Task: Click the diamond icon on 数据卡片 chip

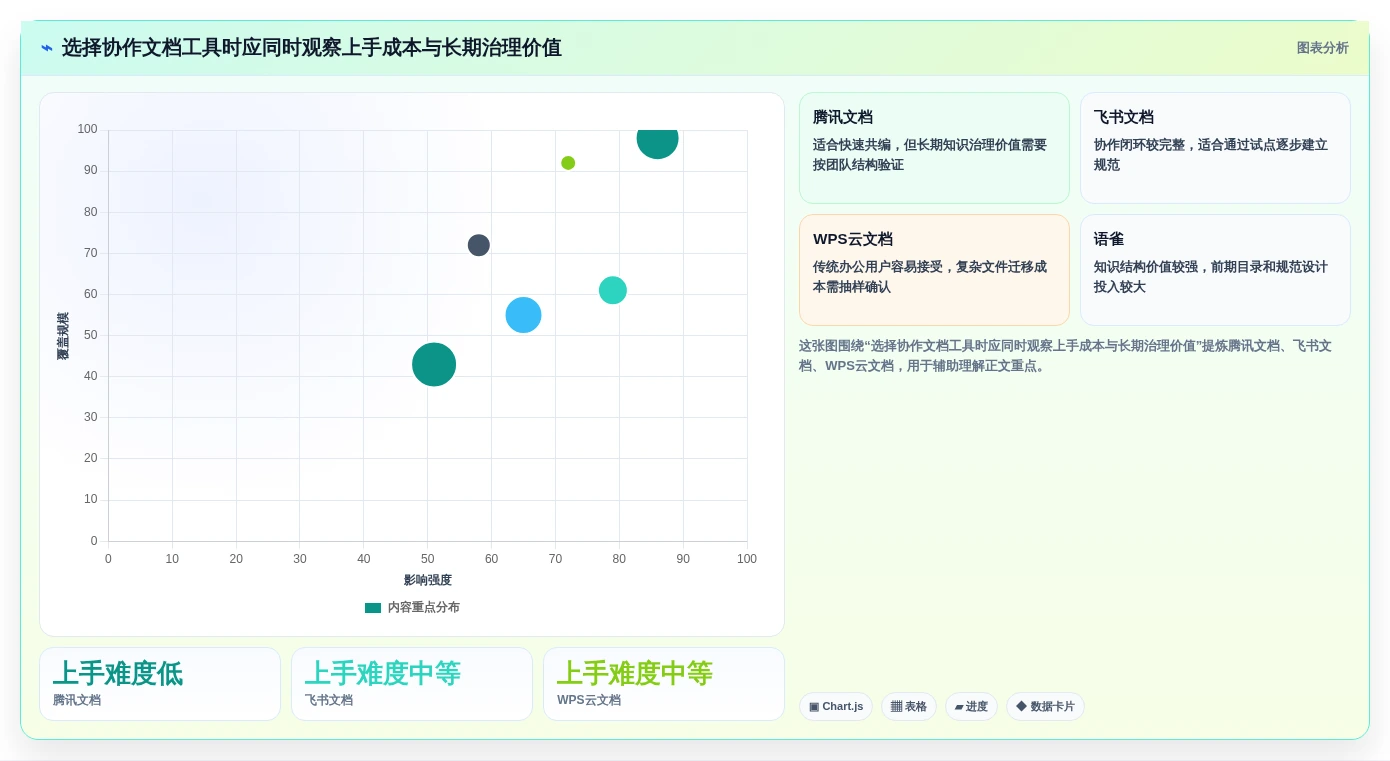Action: [1021, 706]
